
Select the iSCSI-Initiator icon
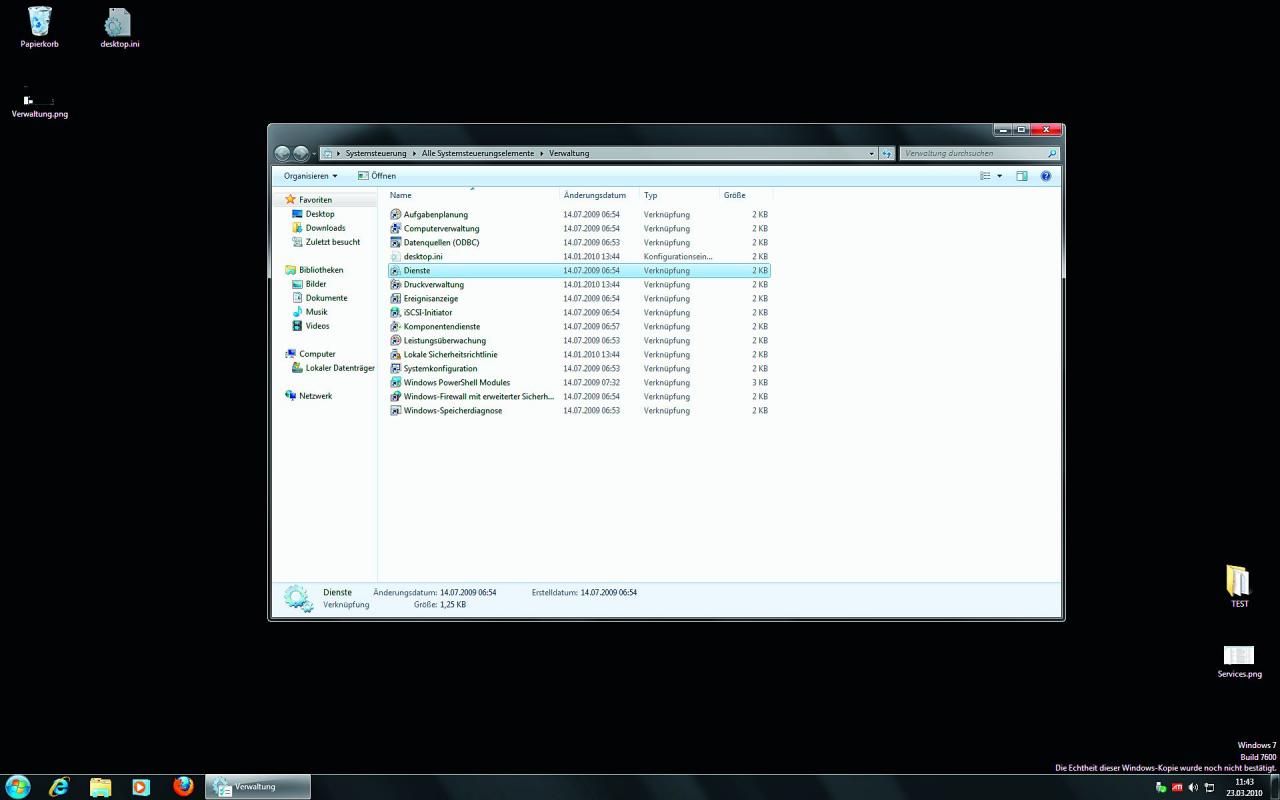tap(395, 312)
